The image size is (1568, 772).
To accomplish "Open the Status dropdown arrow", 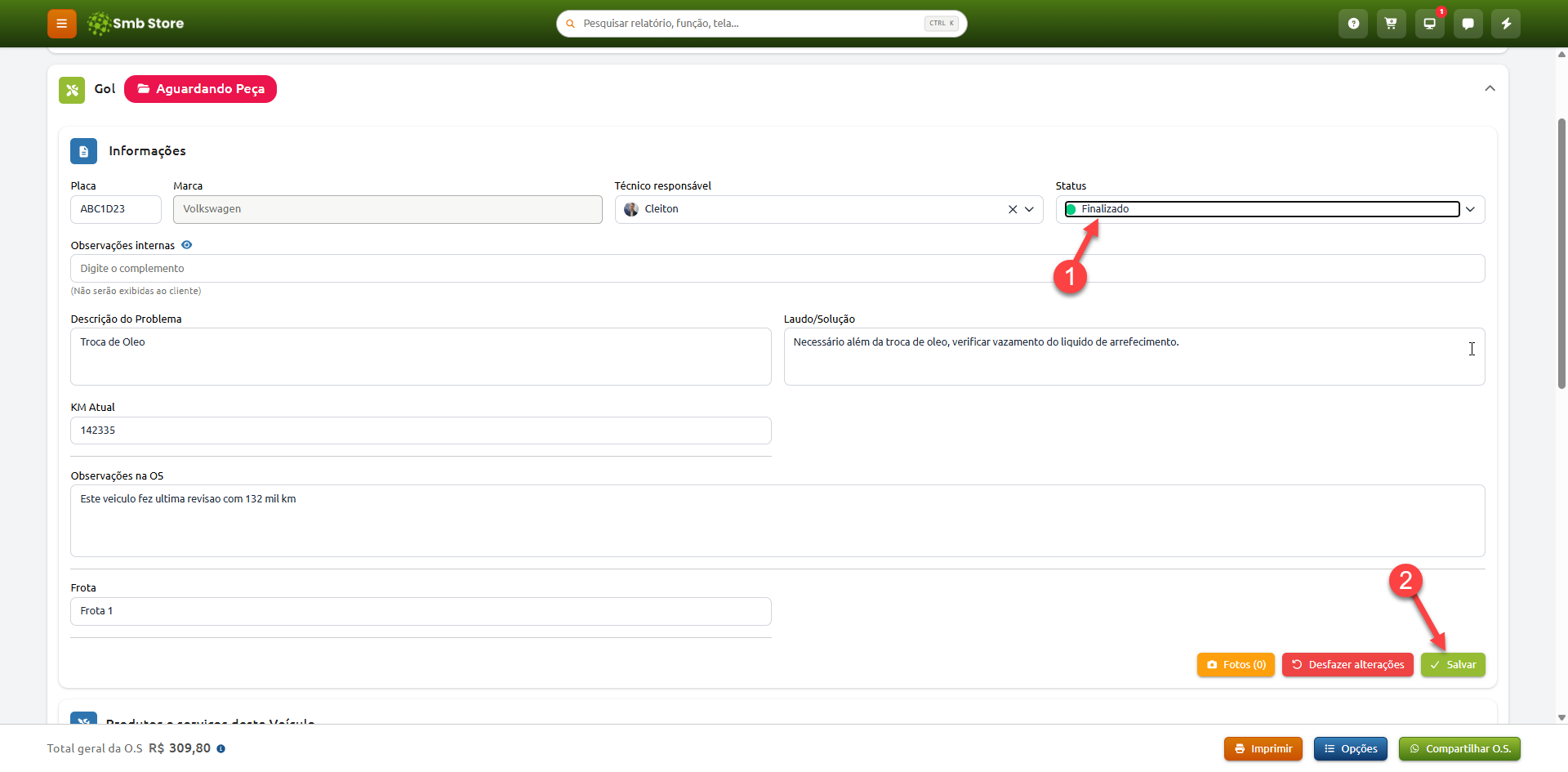I will (x=1471, y=209).
